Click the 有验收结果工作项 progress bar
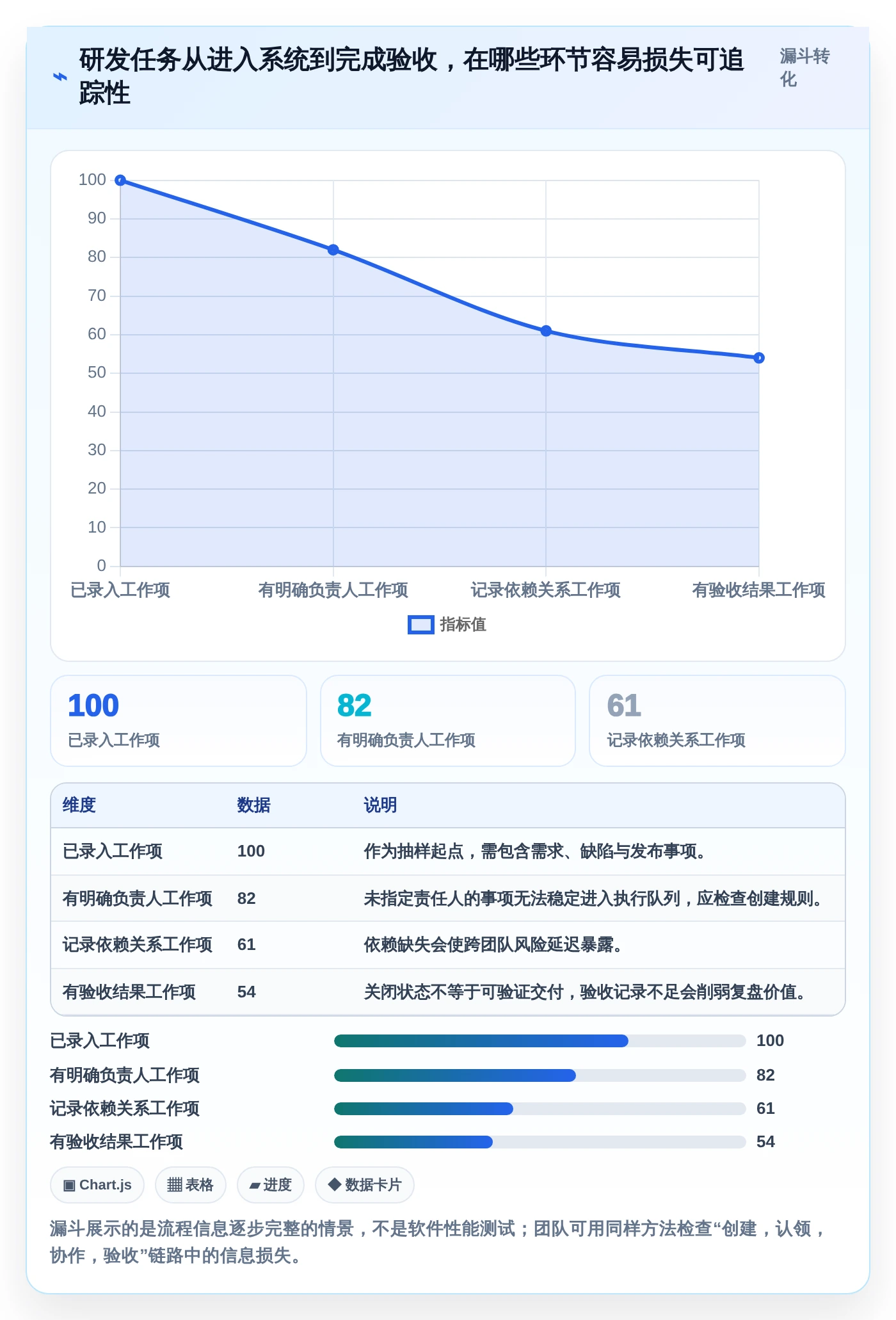896x1320 pixels. (x=540, y=1142)
